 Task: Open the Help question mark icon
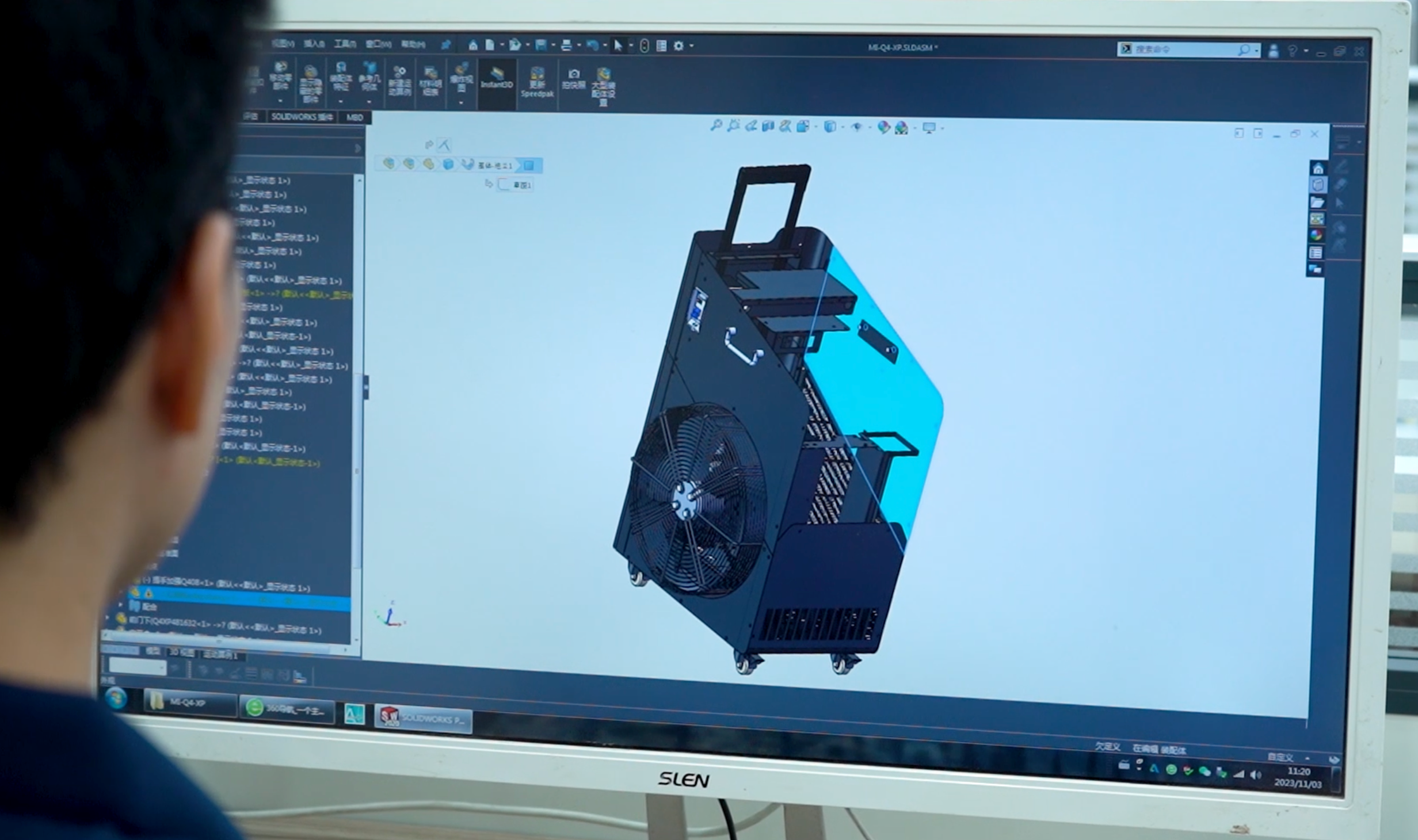tap(1293, 51)
